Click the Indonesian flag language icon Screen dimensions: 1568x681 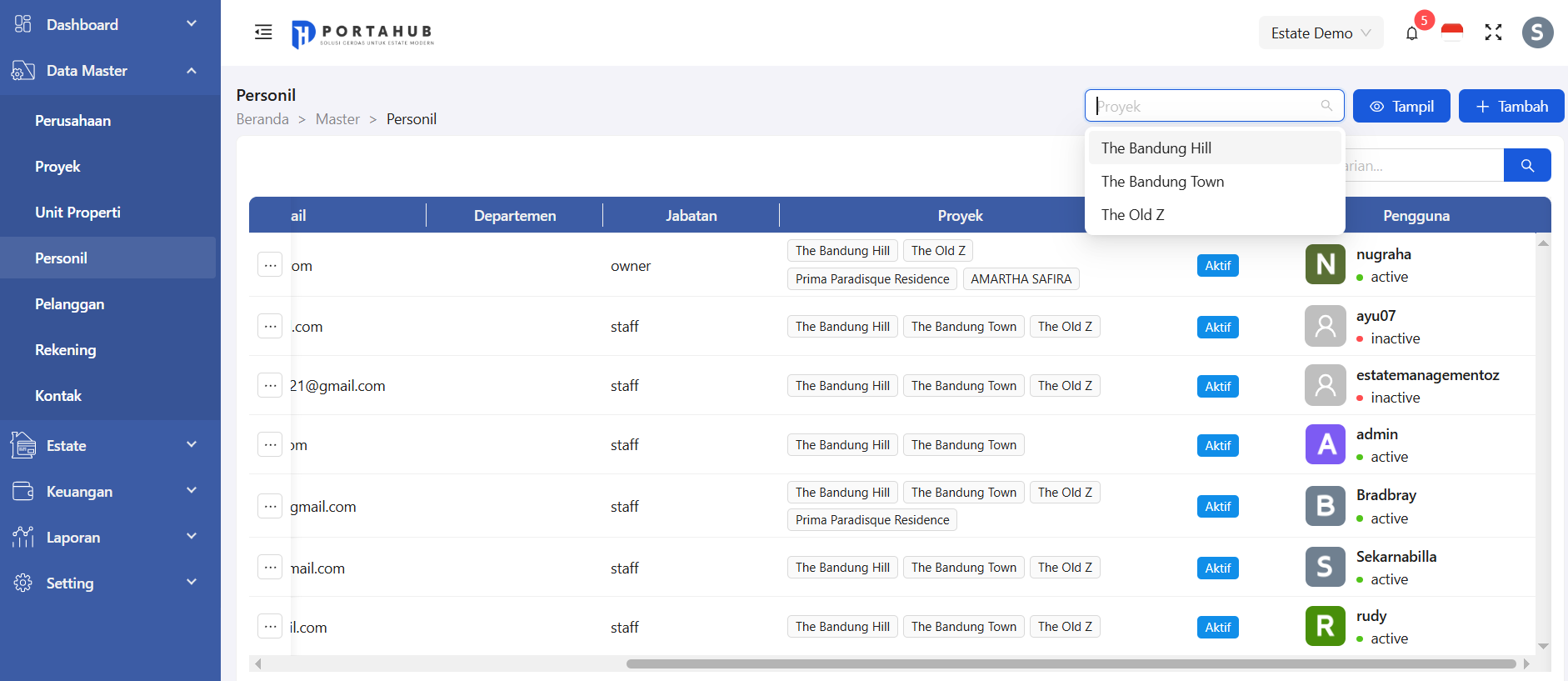tap(1452, 33)
